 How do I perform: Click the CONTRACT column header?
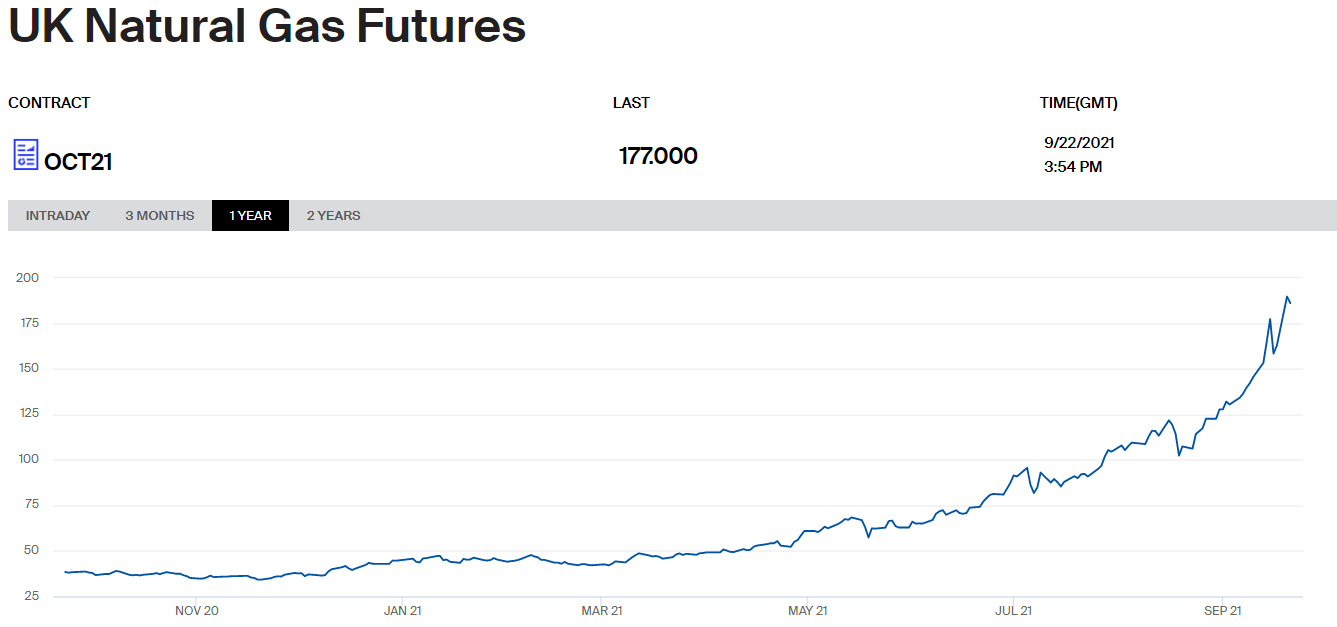49,103
